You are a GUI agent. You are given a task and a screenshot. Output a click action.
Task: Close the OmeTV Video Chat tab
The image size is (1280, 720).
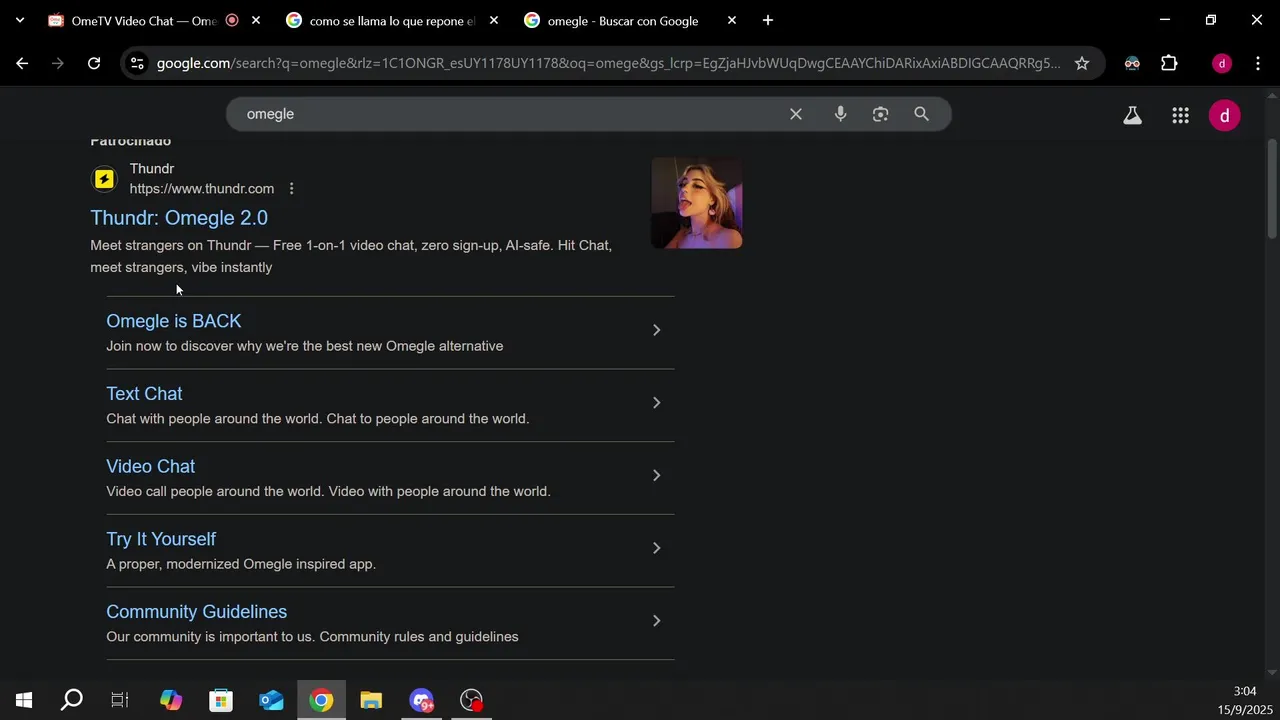click(x=256, y=20)
